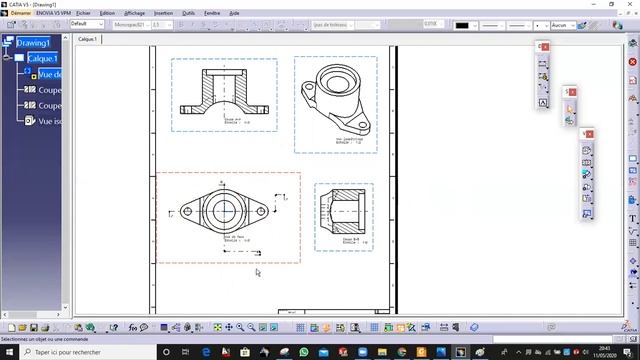
Task: Click the select arrow in second floating toolbar
Action: click(x=570, y=109)
